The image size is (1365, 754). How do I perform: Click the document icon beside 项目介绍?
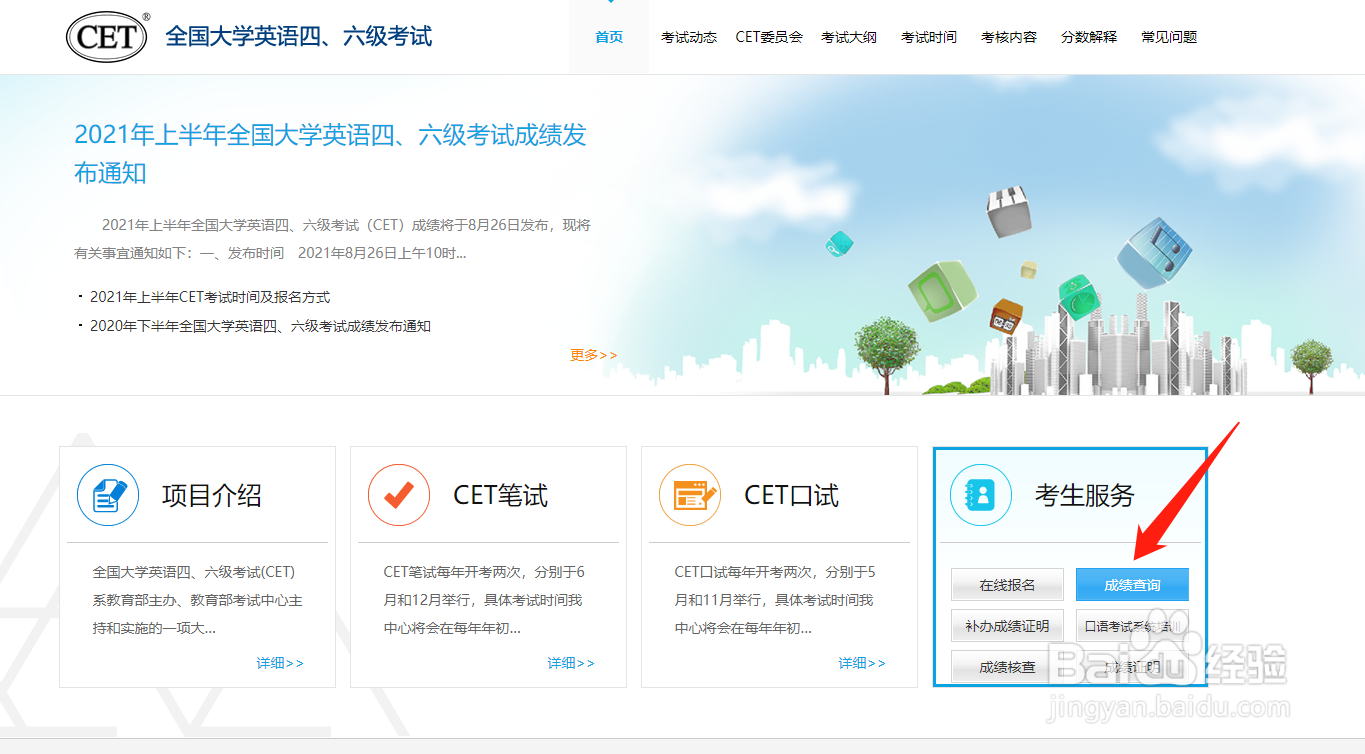[x=107, y=494]
